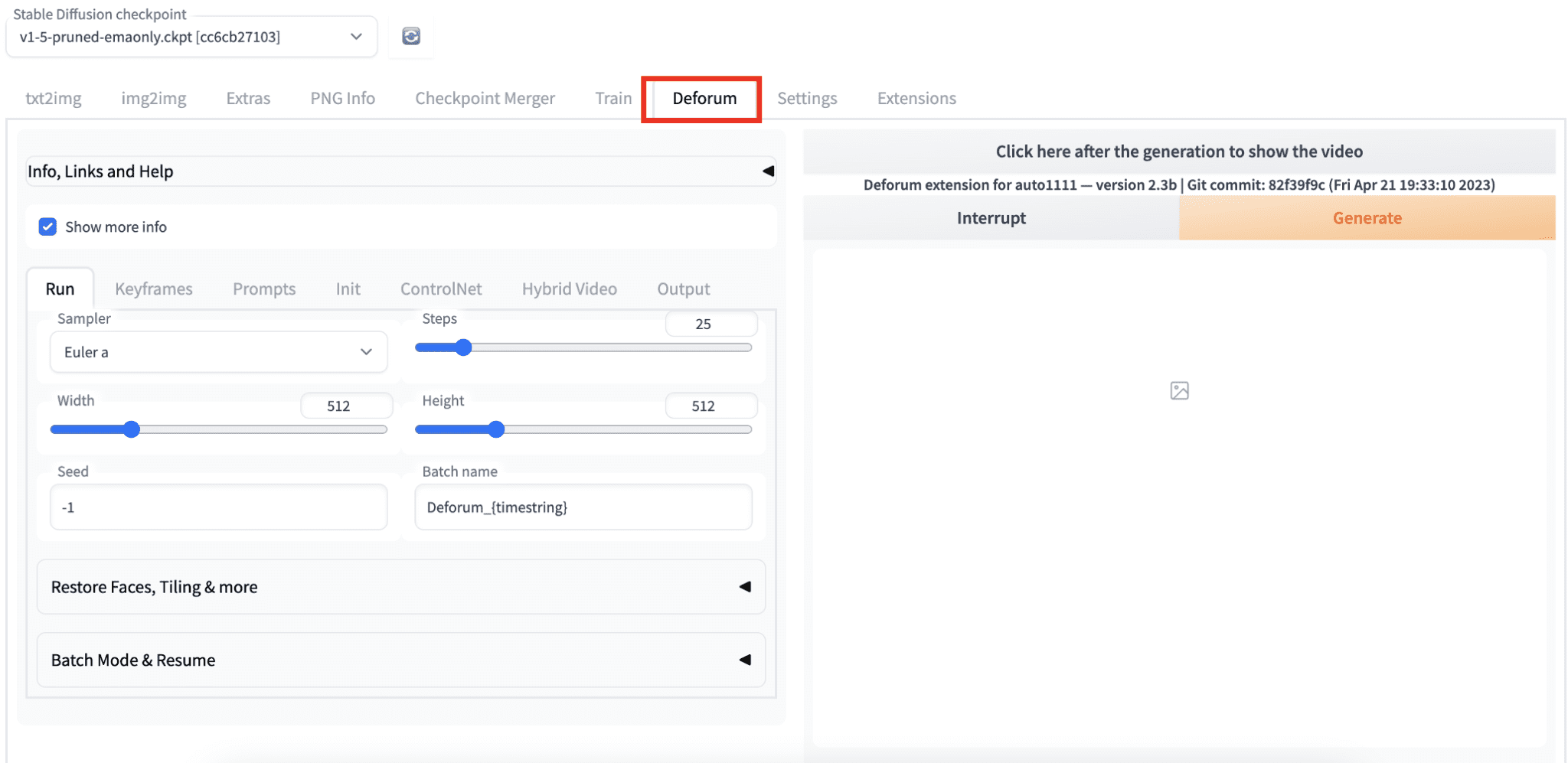The width and height of the screenshot is (1568, 763).
Task: Click into the Seed input field
Action: pos(218,507)
